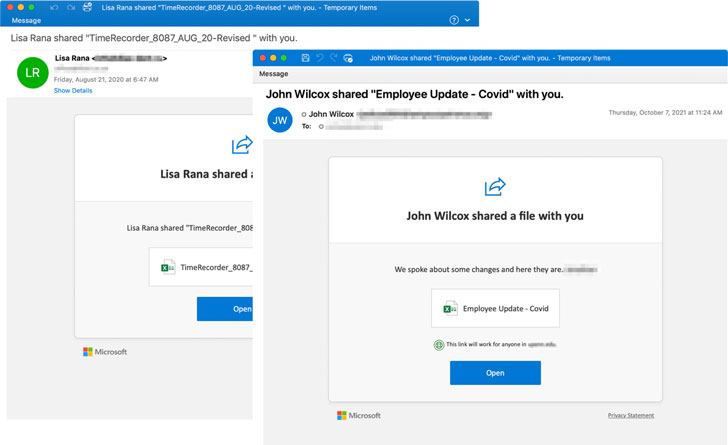Image resolution: width=728 pixels, height=445 pixels.
Task: Click the LR sender avatar
Action: pos(32,72)
